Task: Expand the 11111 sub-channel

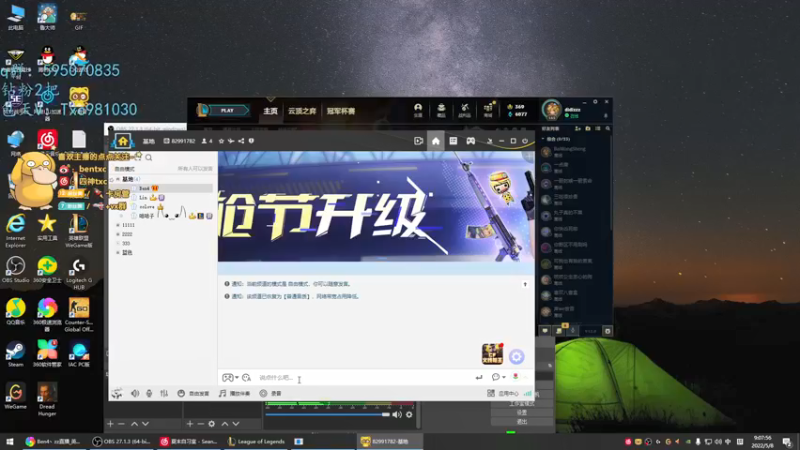Action: click(x=118, y=225)
